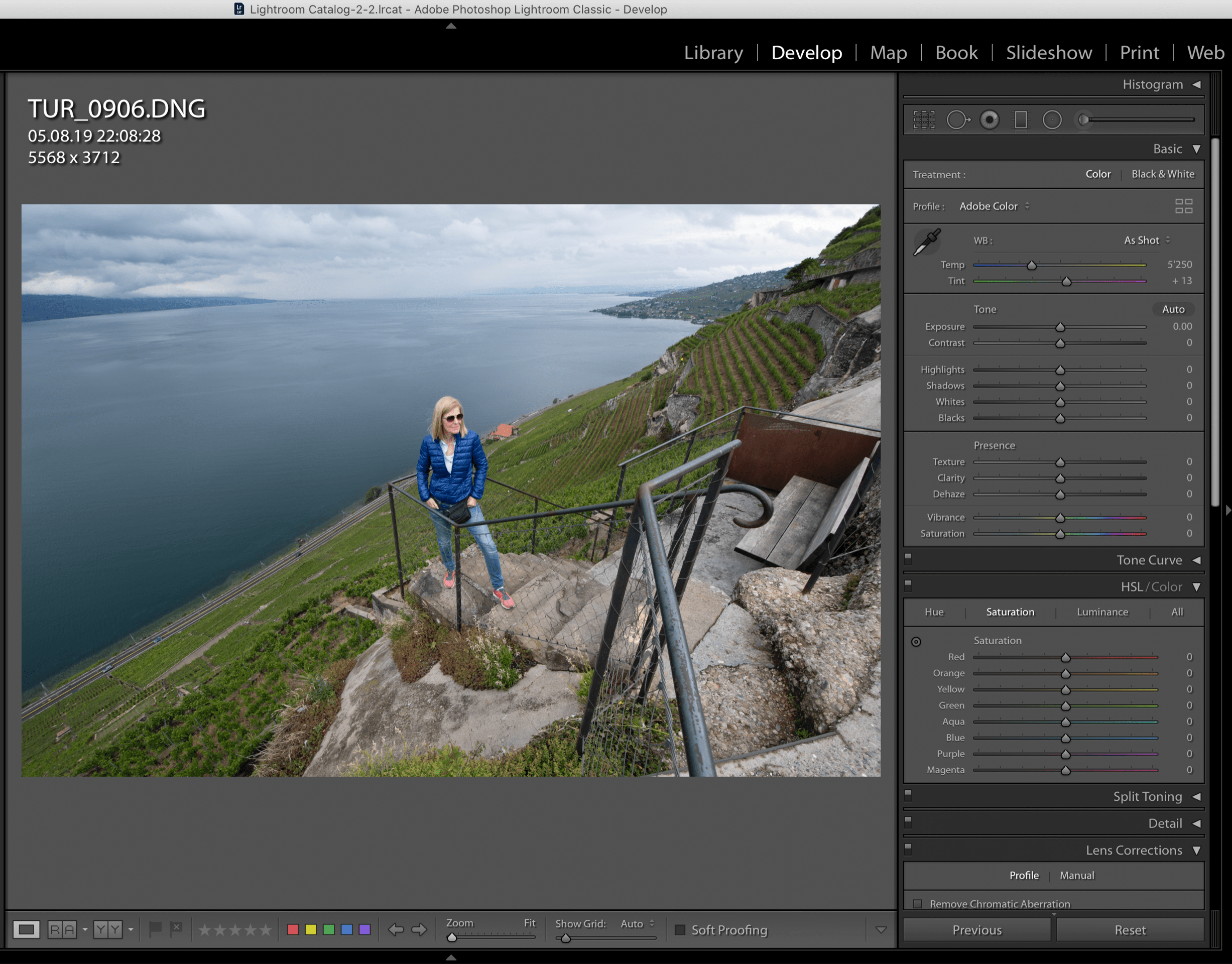The image size is (1232, 964).
Task: Mark photo as rejected flag
Action: click(176, 929)
